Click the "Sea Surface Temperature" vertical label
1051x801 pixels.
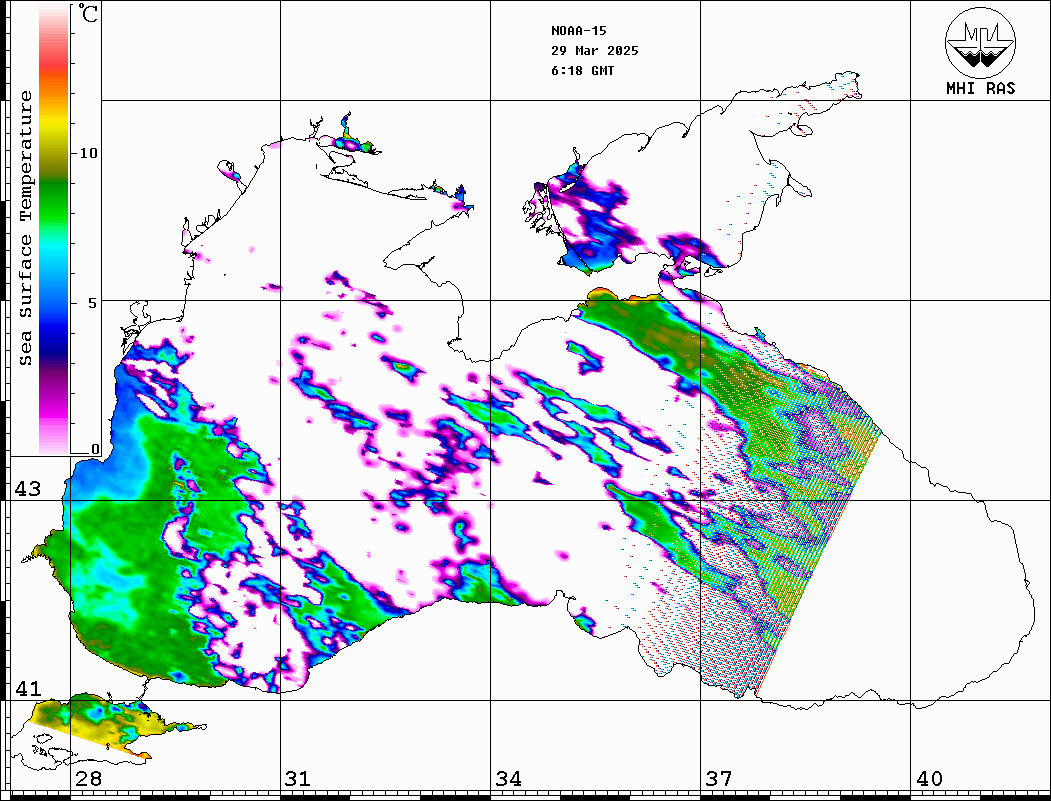(25, 228)
